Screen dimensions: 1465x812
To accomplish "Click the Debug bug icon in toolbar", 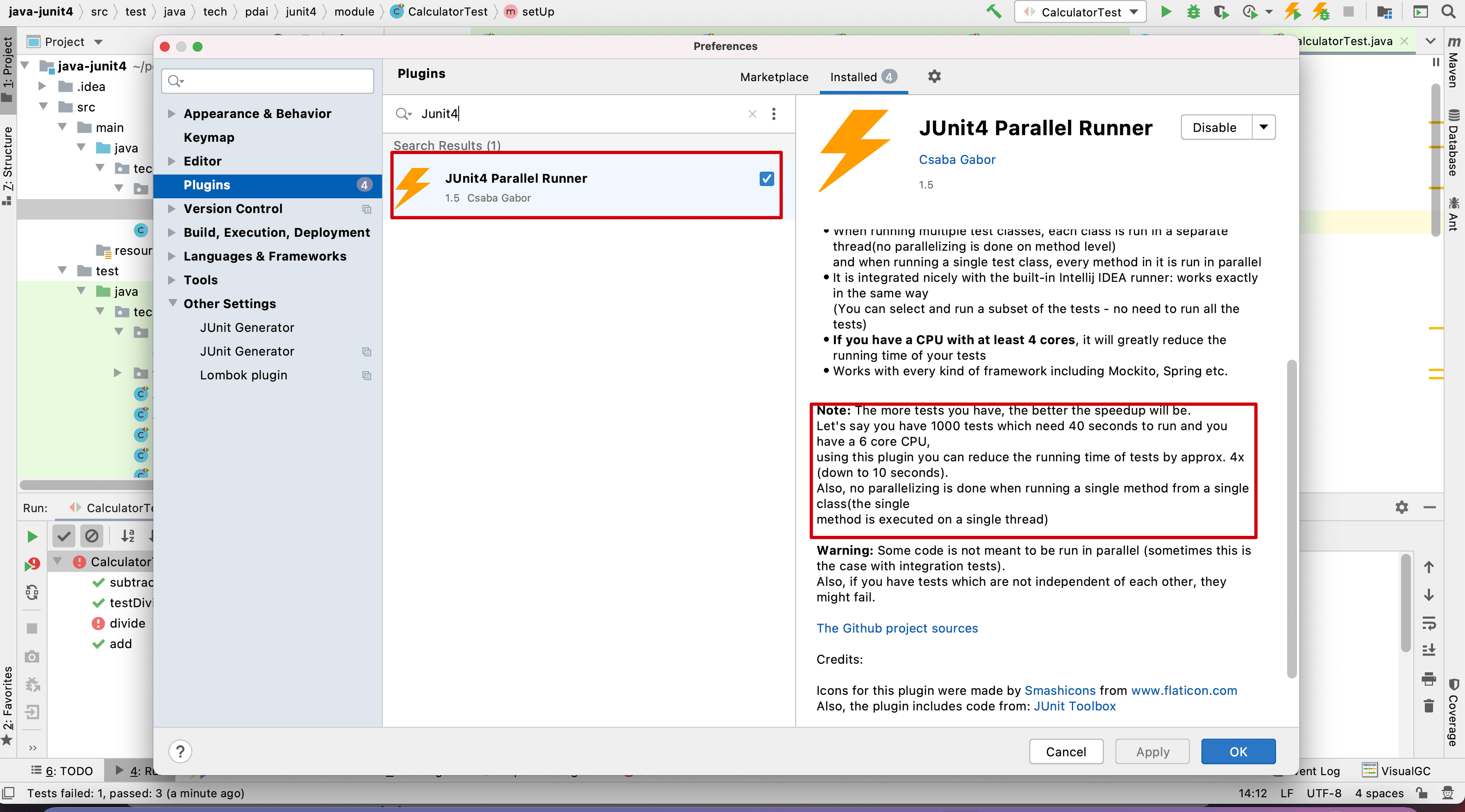I will click(x=1193, y=12).
